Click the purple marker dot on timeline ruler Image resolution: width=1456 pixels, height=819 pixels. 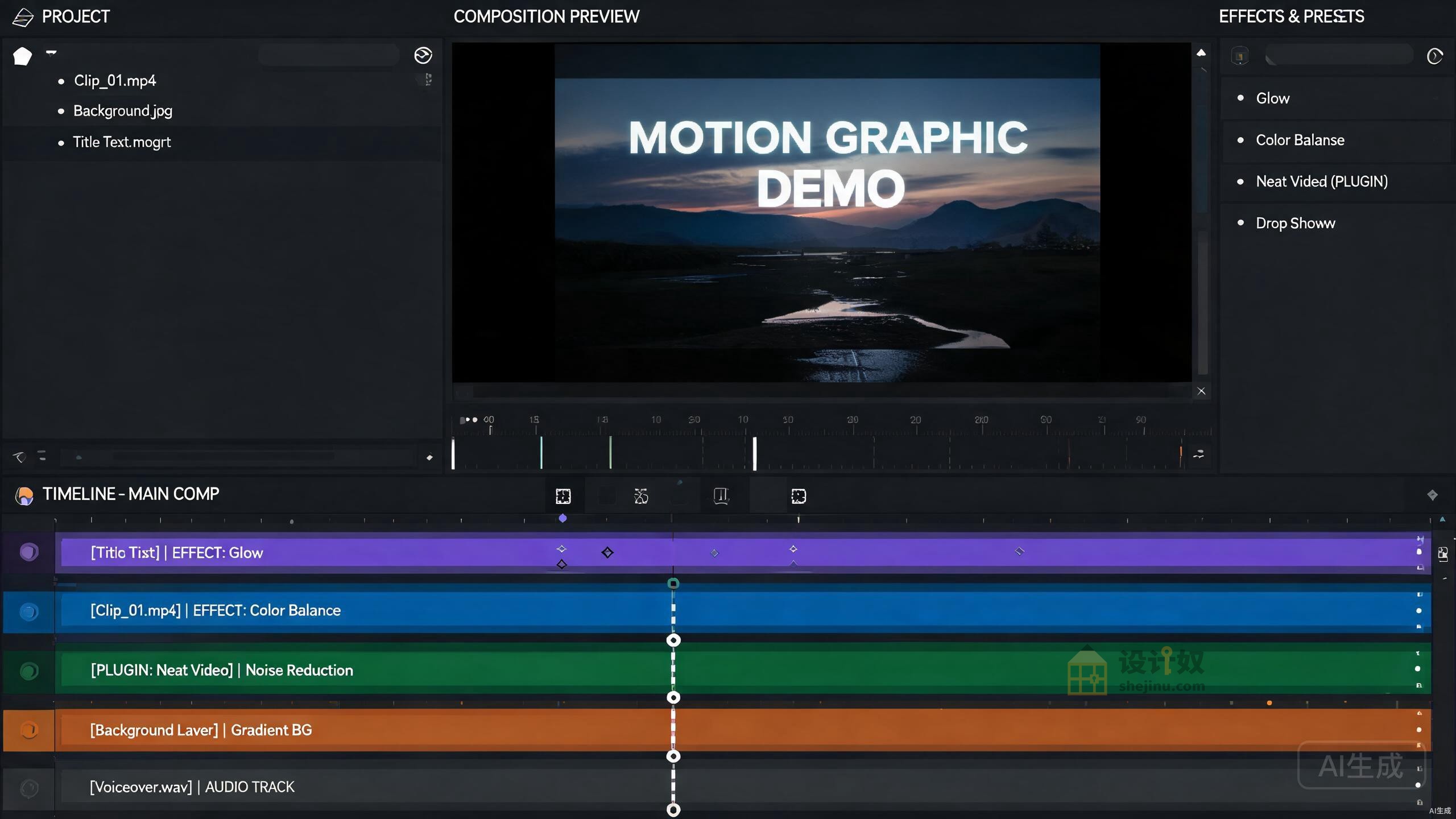(x=562, y=518)
